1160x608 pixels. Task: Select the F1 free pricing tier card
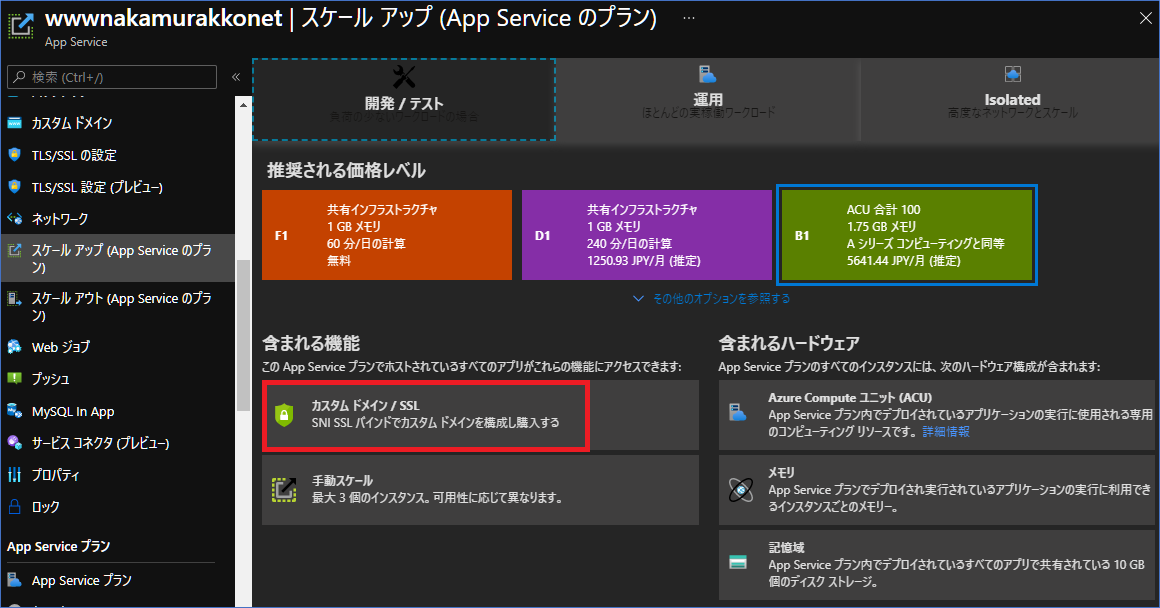387,235
